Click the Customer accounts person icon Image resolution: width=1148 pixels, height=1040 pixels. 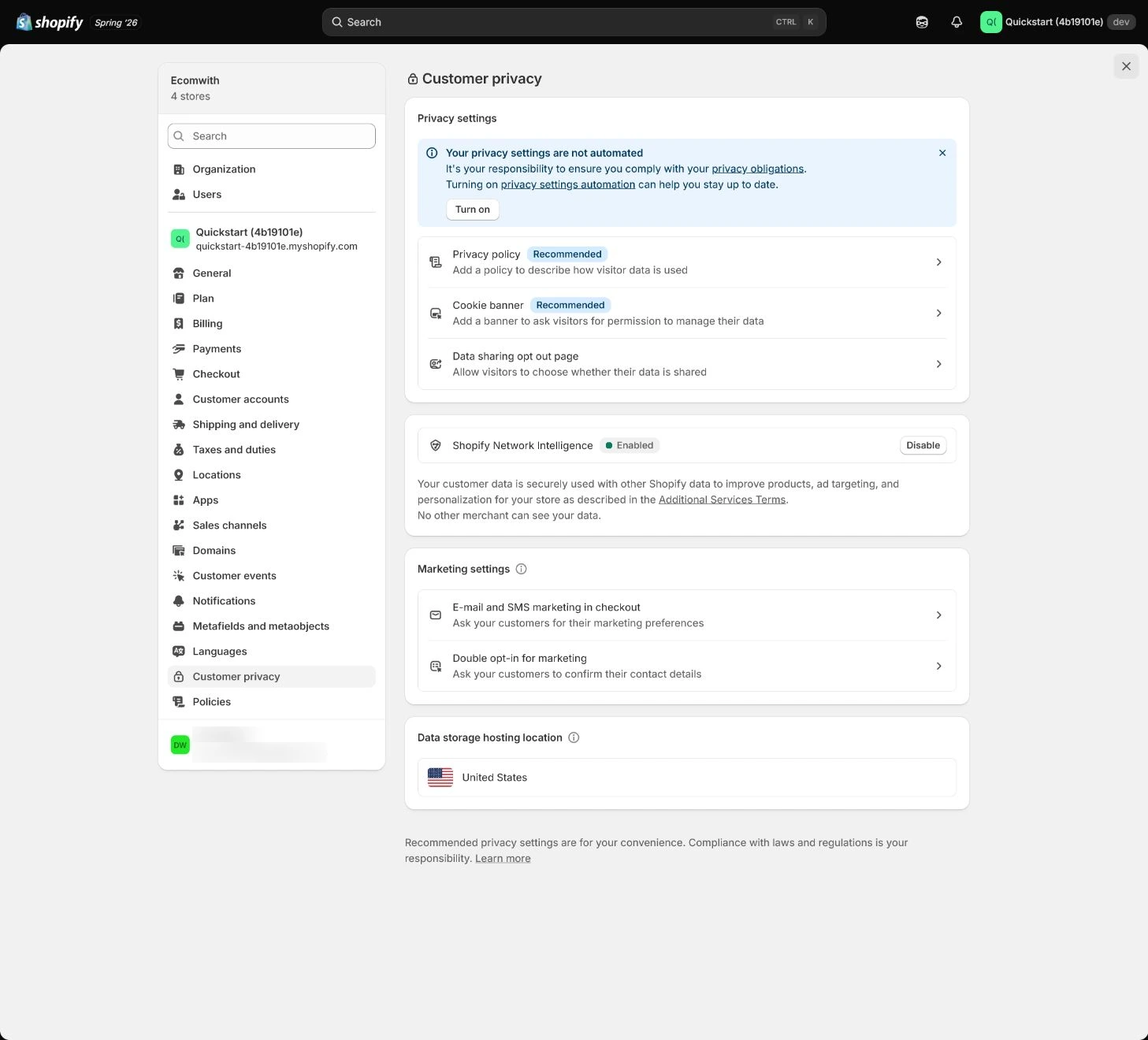coord(179,399)
